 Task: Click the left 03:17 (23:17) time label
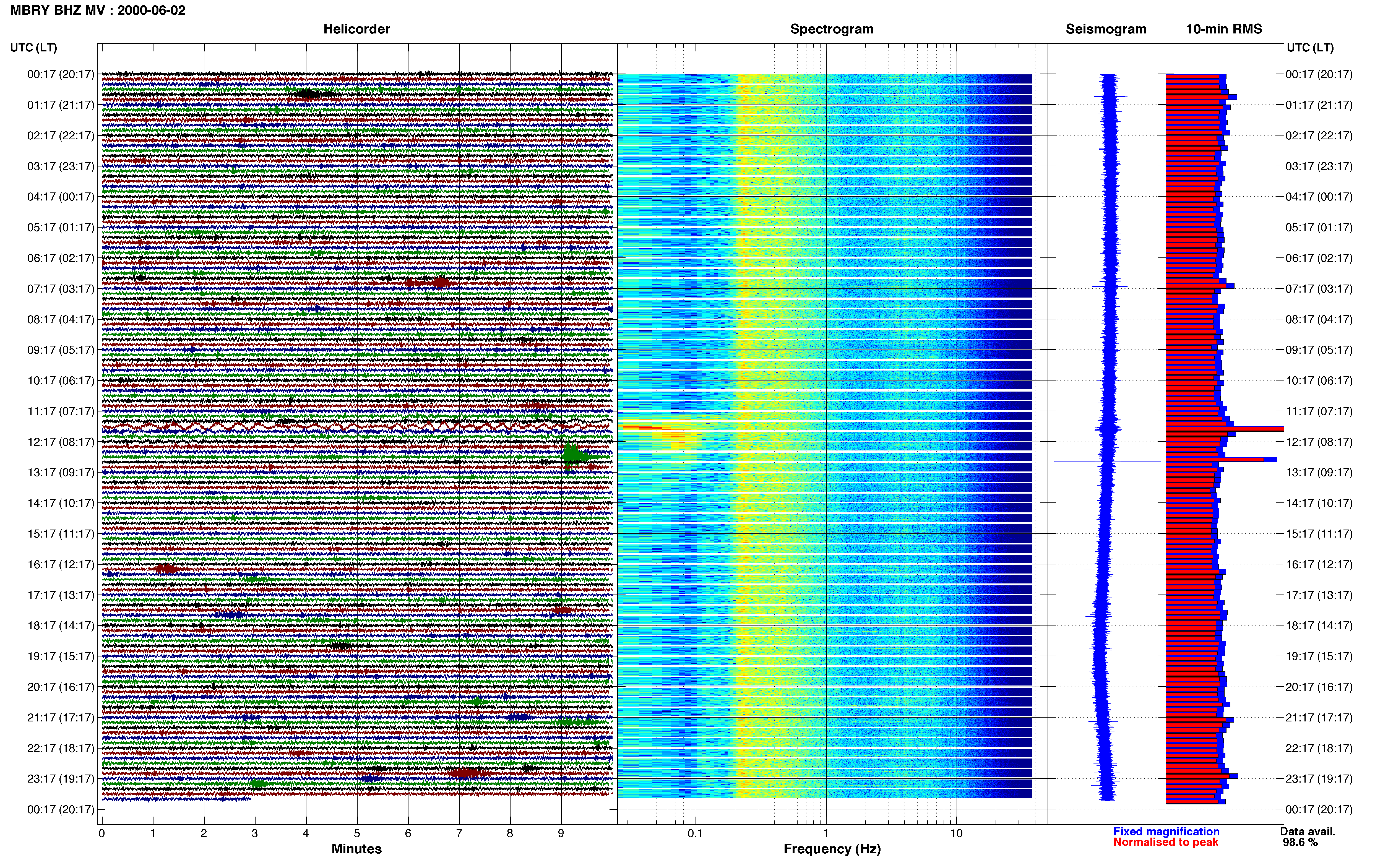coord(61,166)
